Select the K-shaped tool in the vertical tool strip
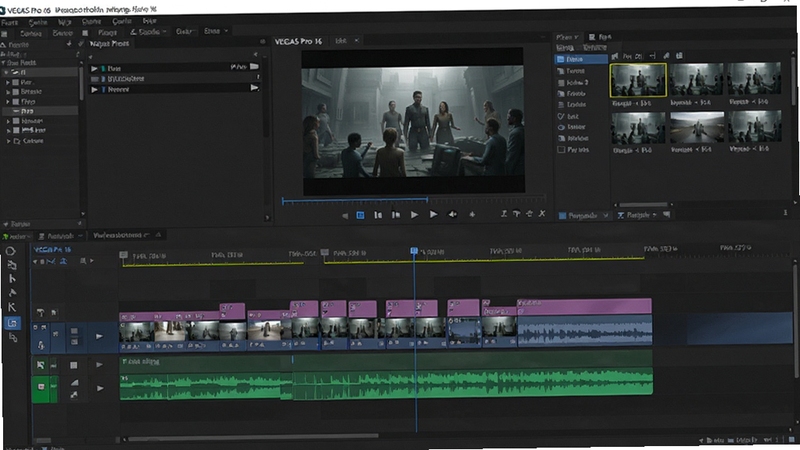Image resolution: width=800 pixels, height=450 pixels. (x=12, y=307)
